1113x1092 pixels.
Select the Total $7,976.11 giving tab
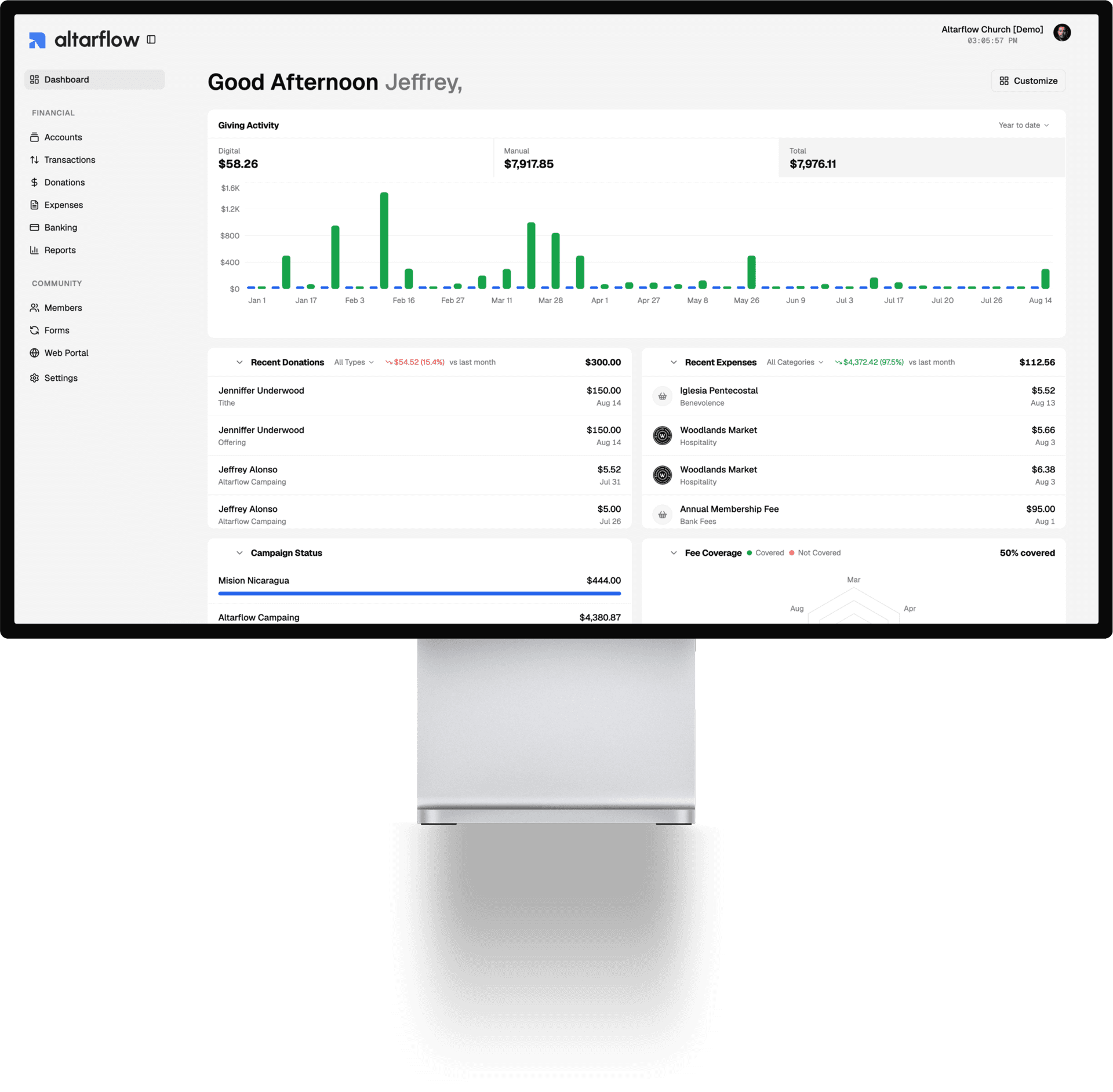point(922,158)
